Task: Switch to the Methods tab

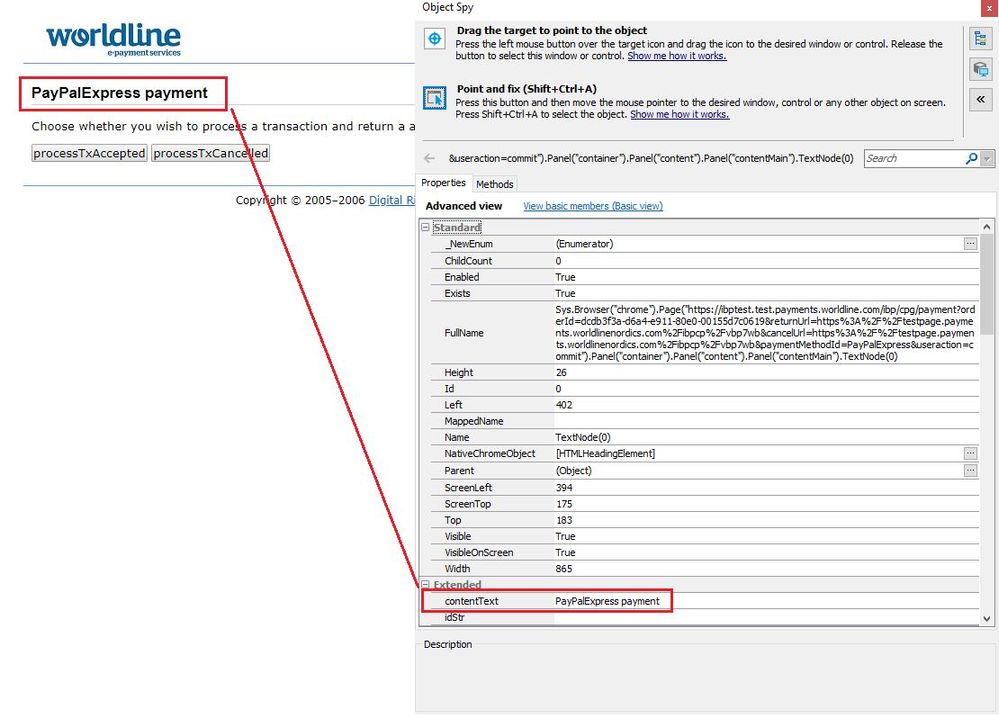Action: coord(494,184)
